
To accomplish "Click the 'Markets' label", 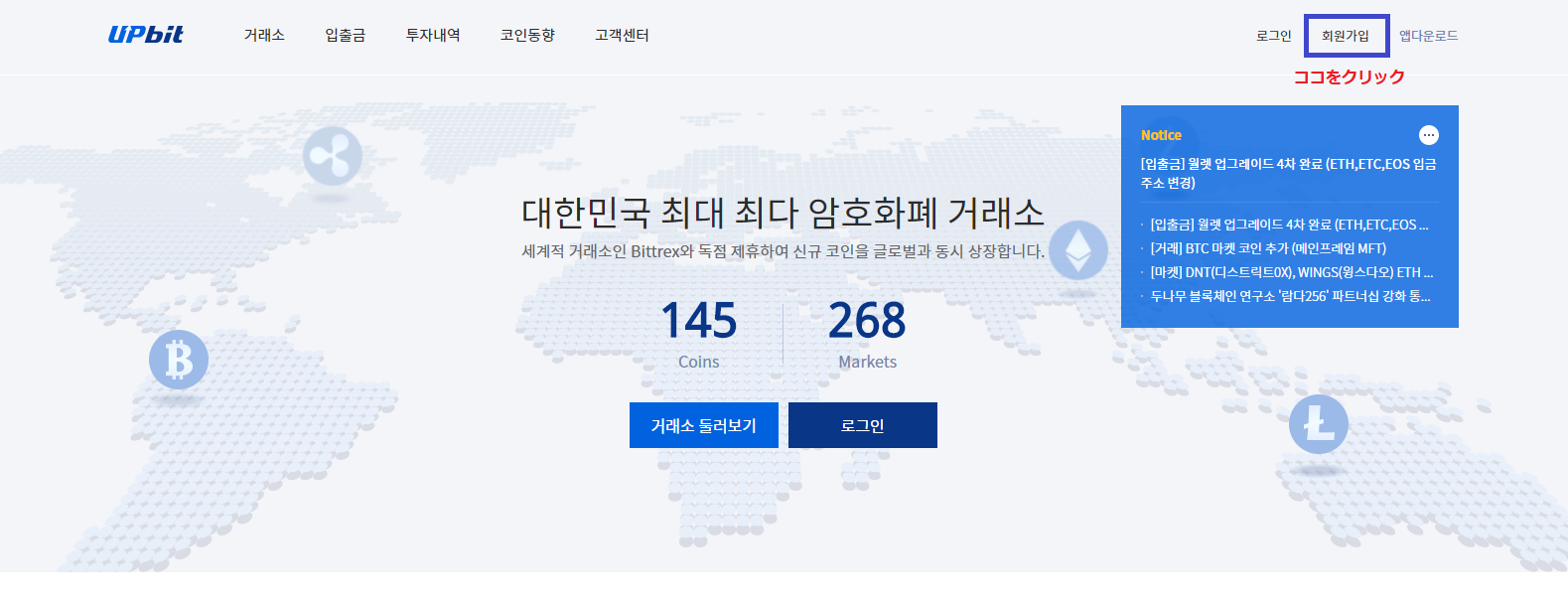I will (x=868, y=362).
